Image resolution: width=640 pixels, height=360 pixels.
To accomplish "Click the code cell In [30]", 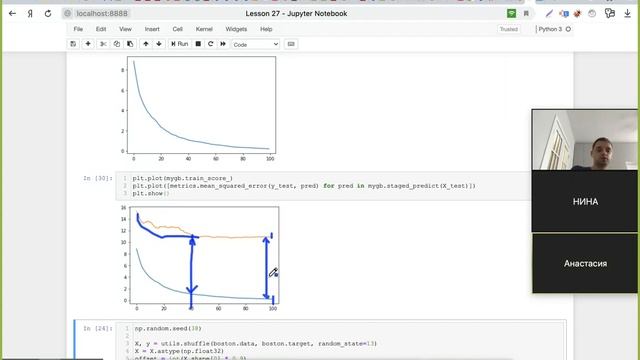I will tap(322, 186).
